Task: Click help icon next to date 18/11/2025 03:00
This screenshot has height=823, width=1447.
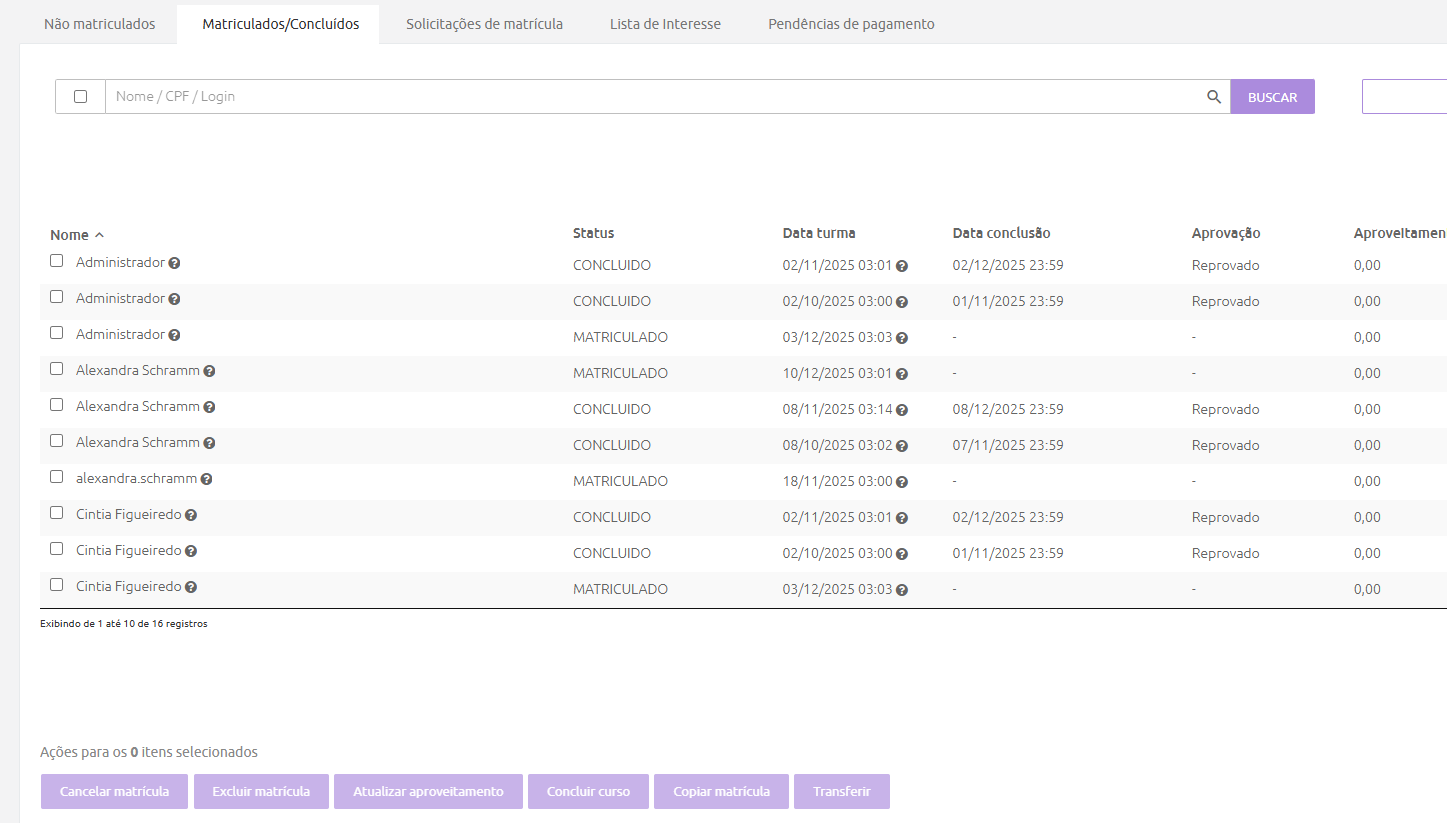Action: [902, 482]
